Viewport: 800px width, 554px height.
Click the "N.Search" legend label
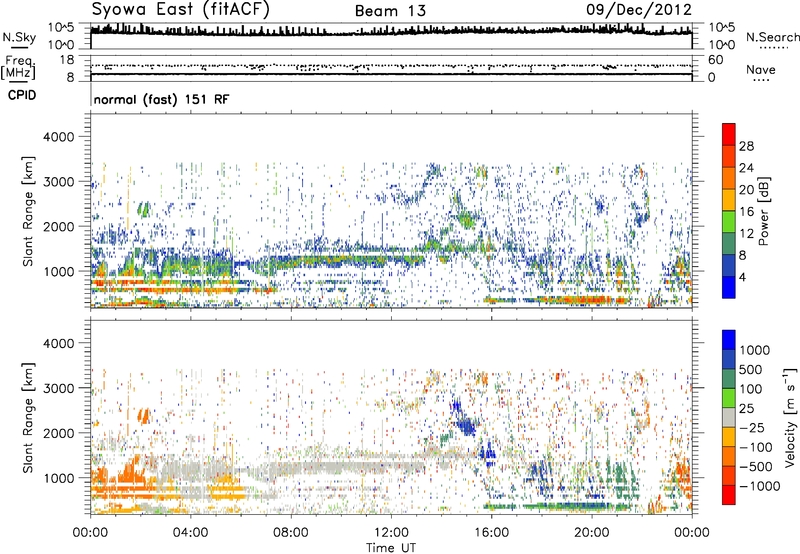point(772,37)
